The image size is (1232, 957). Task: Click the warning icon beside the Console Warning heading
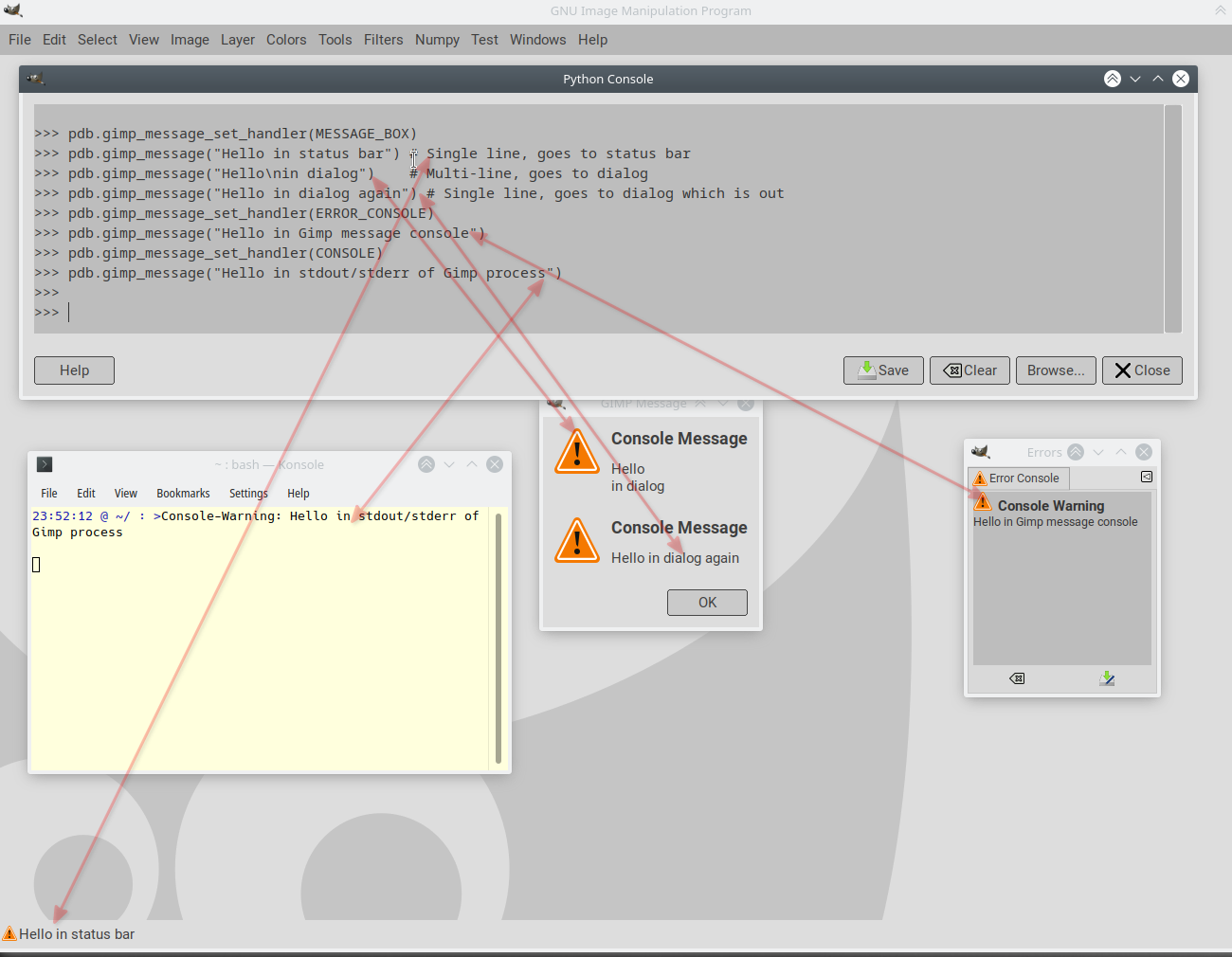983,503
